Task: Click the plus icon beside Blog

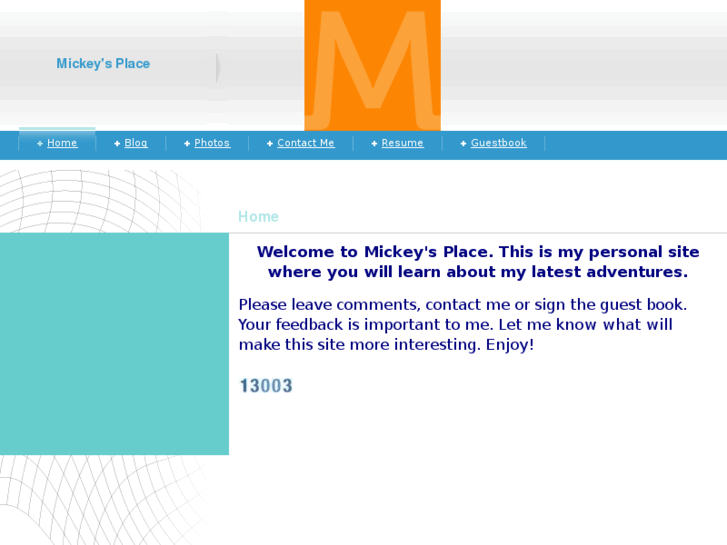Action: (117, 144)
